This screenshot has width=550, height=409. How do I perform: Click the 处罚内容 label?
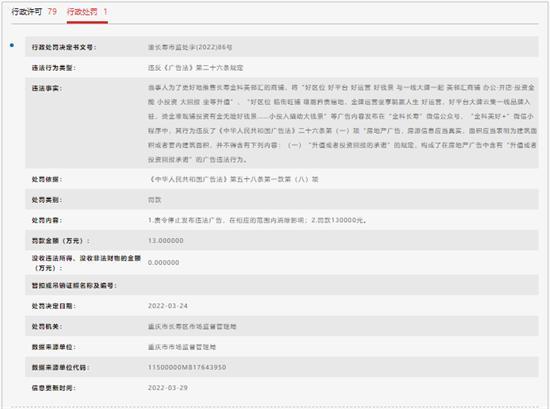pos(47,220)
